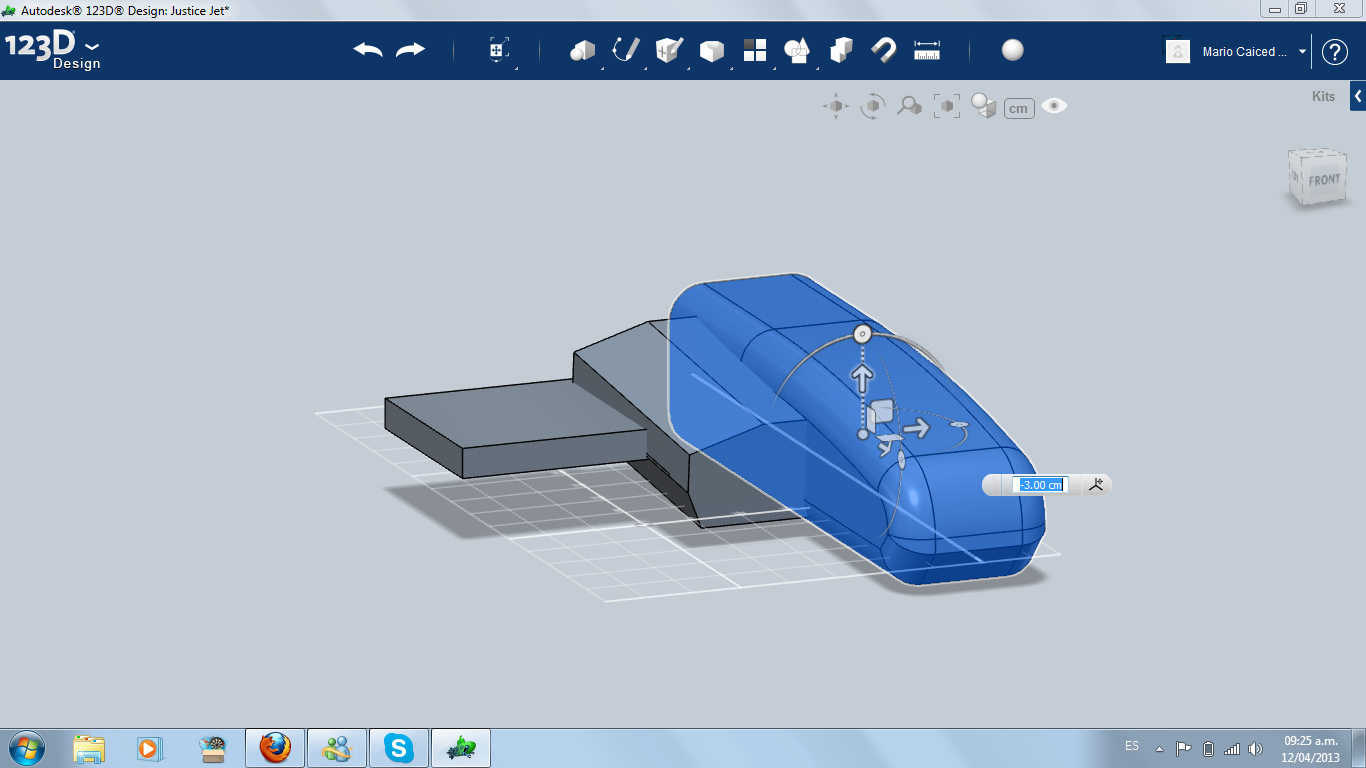Open the Sketch tool menu
Viewport: 1366px width, 768px height.
pos(626,50)
